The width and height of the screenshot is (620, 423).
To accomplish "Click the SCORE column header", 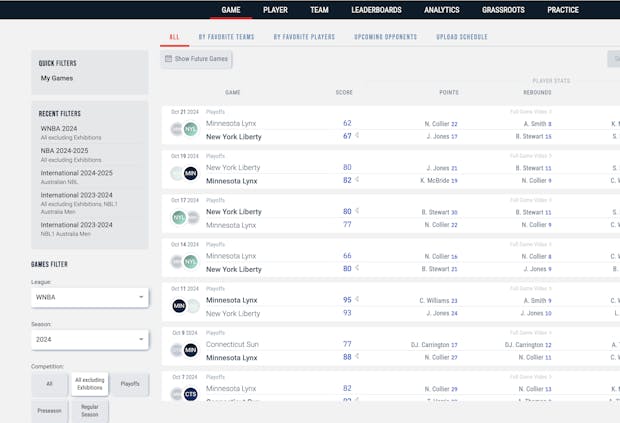I will [344, 93].
